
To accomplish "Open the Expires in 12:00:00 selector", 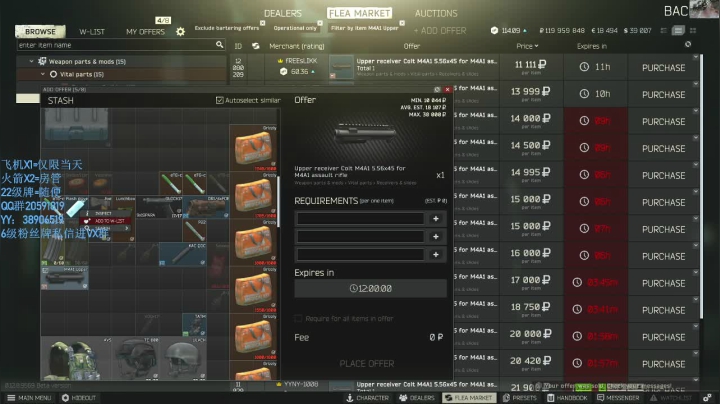I will pyautogui.click(x=370, y=288).
